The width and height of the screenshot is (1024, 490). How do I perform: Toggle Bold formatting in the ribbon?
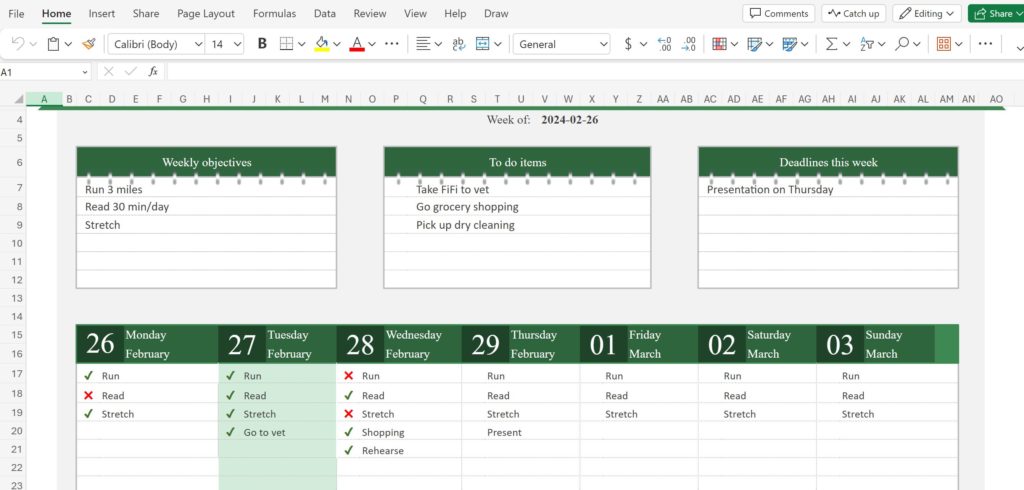coord(262,44)
